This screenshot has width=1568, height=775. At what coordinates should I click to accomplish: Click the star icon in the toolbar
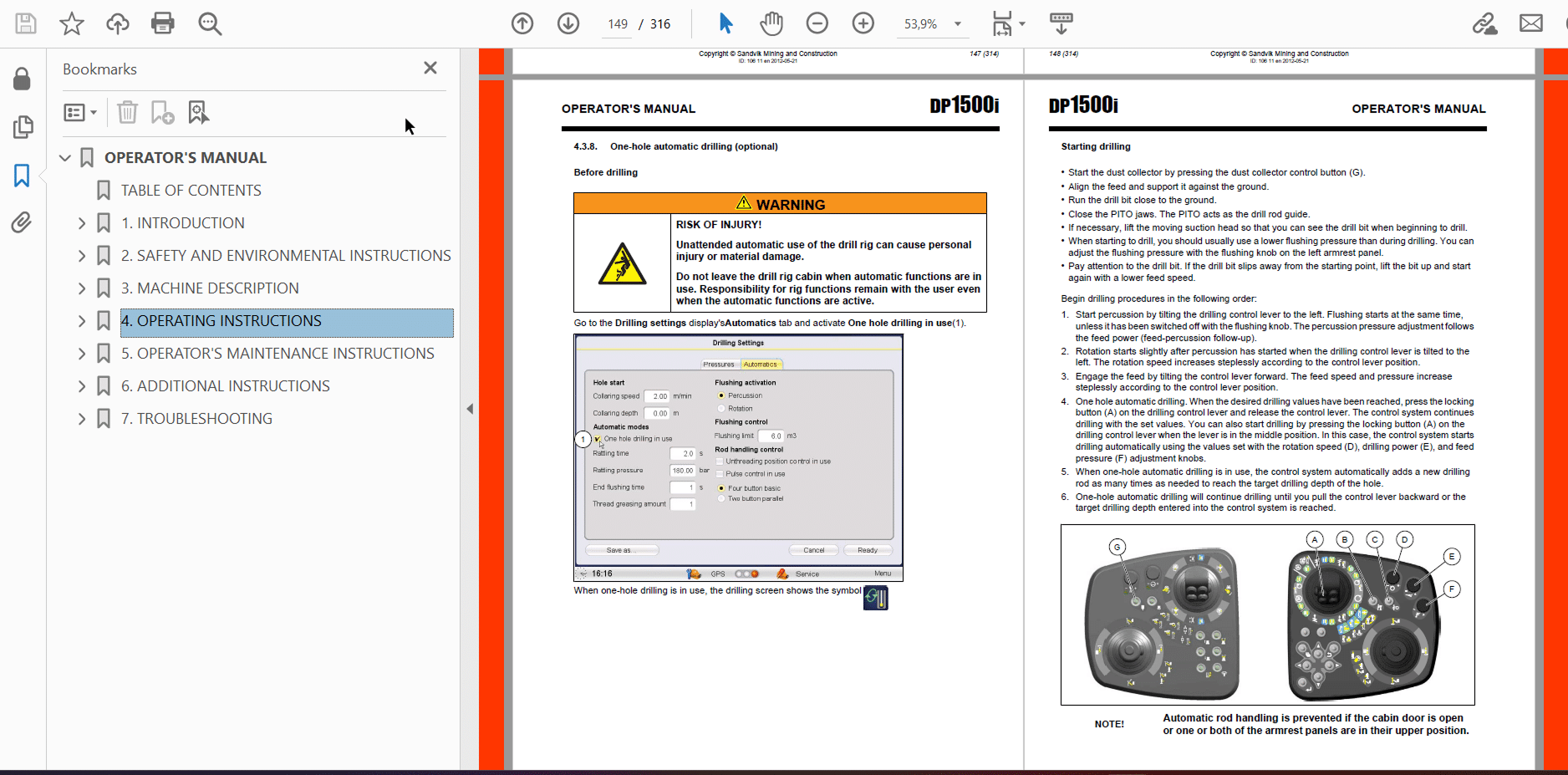click(72, 23)
